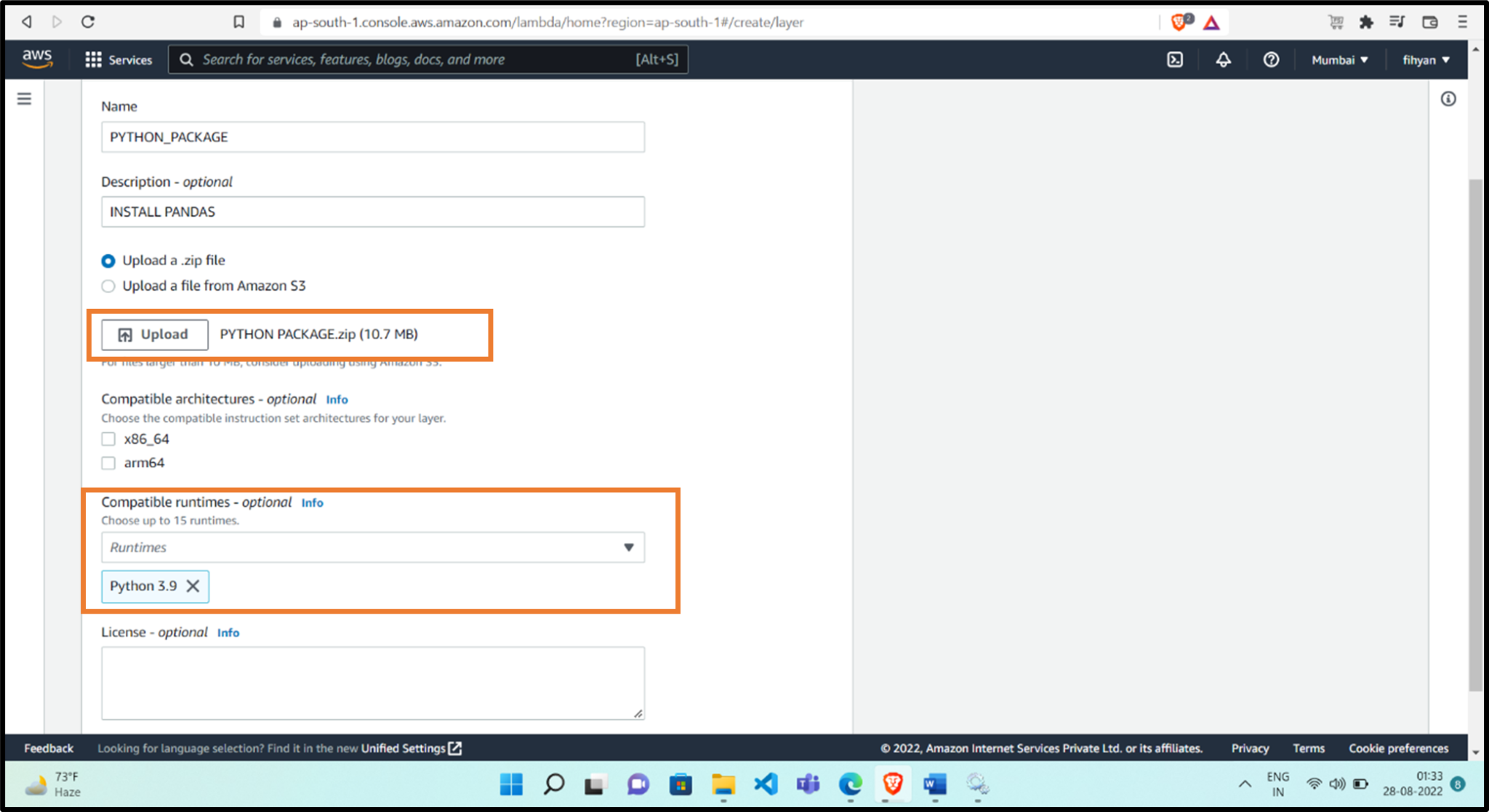
Task: Open the notifications bell icon
Action: tap(1223, 60)
